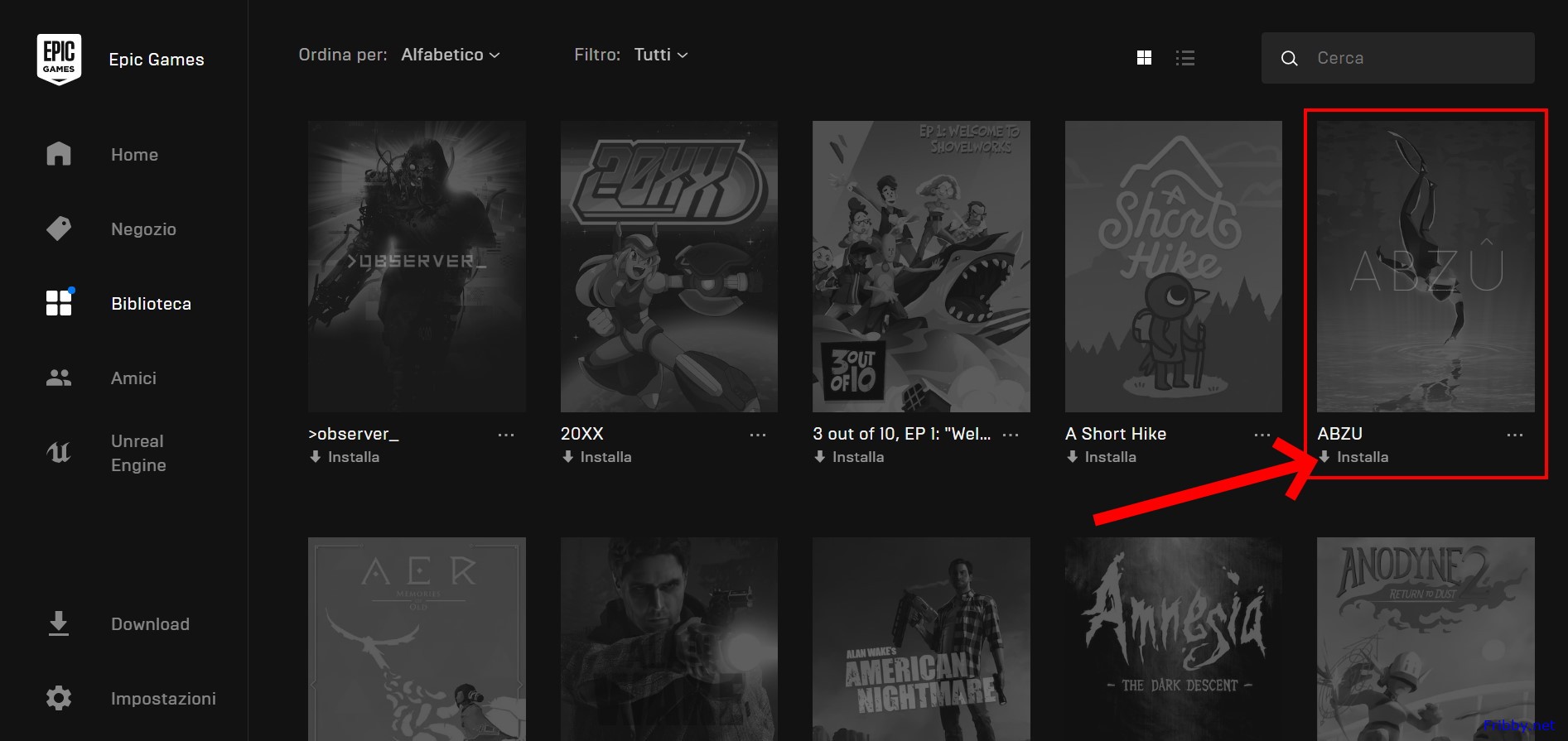Viewport: 1568px width, 741px height.
Task: Select the Amnesia The Dark Descent cover
Action: (1174, 639)
